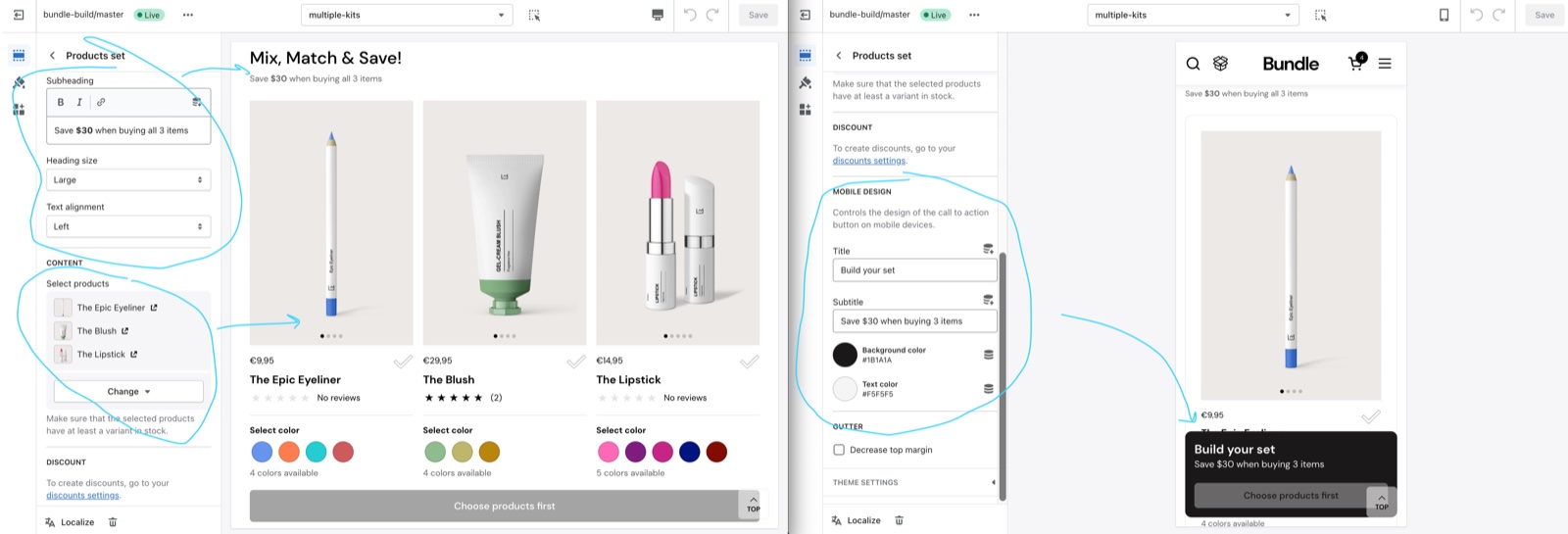Viewport: 1568px width, 534px height.
Task: Click Undo in the left window
Action: (x=690, y=15)
